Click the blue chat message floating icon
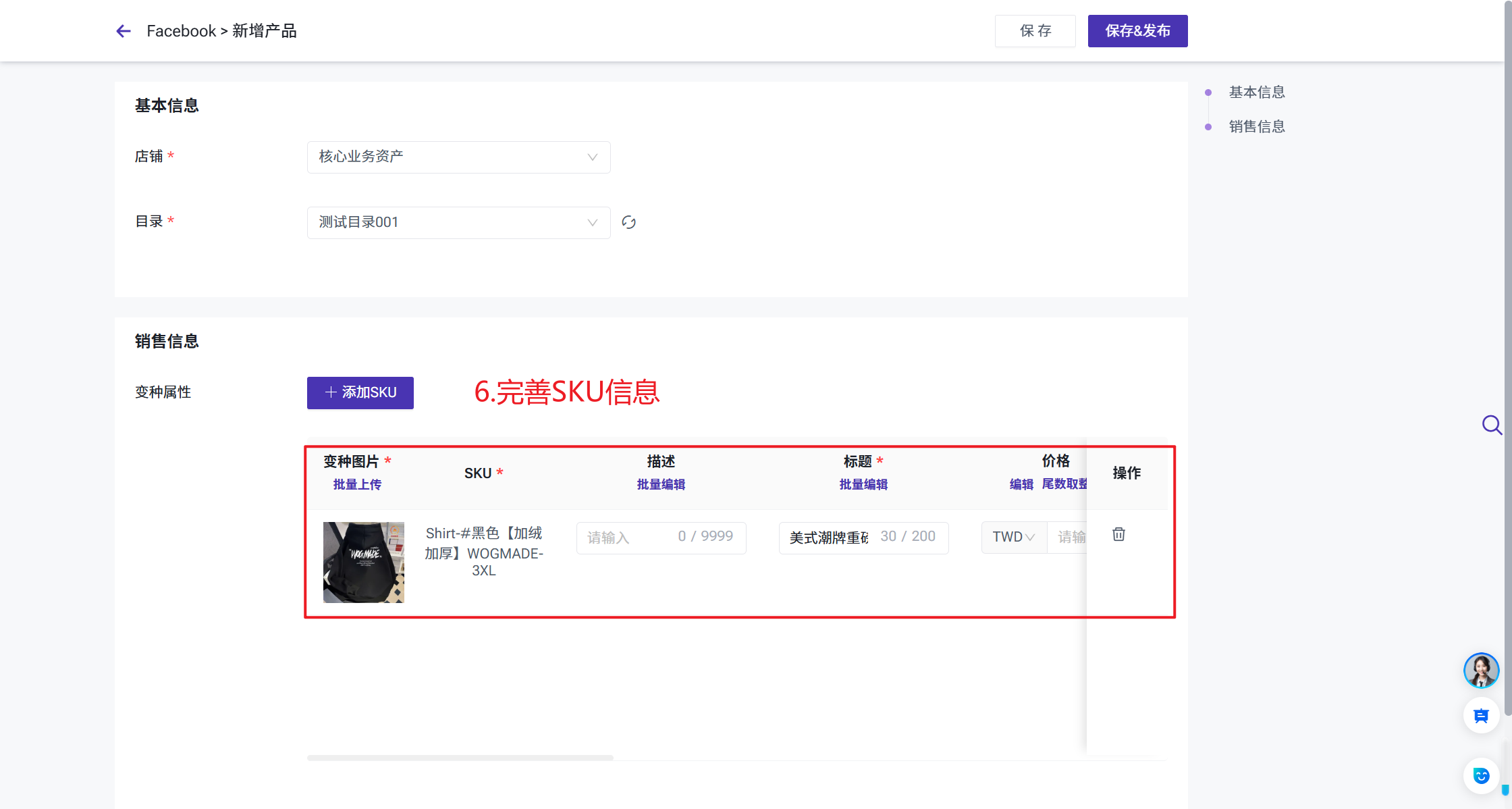The height and width of the screenshot is (809, 1512). tap(1481, 716)
